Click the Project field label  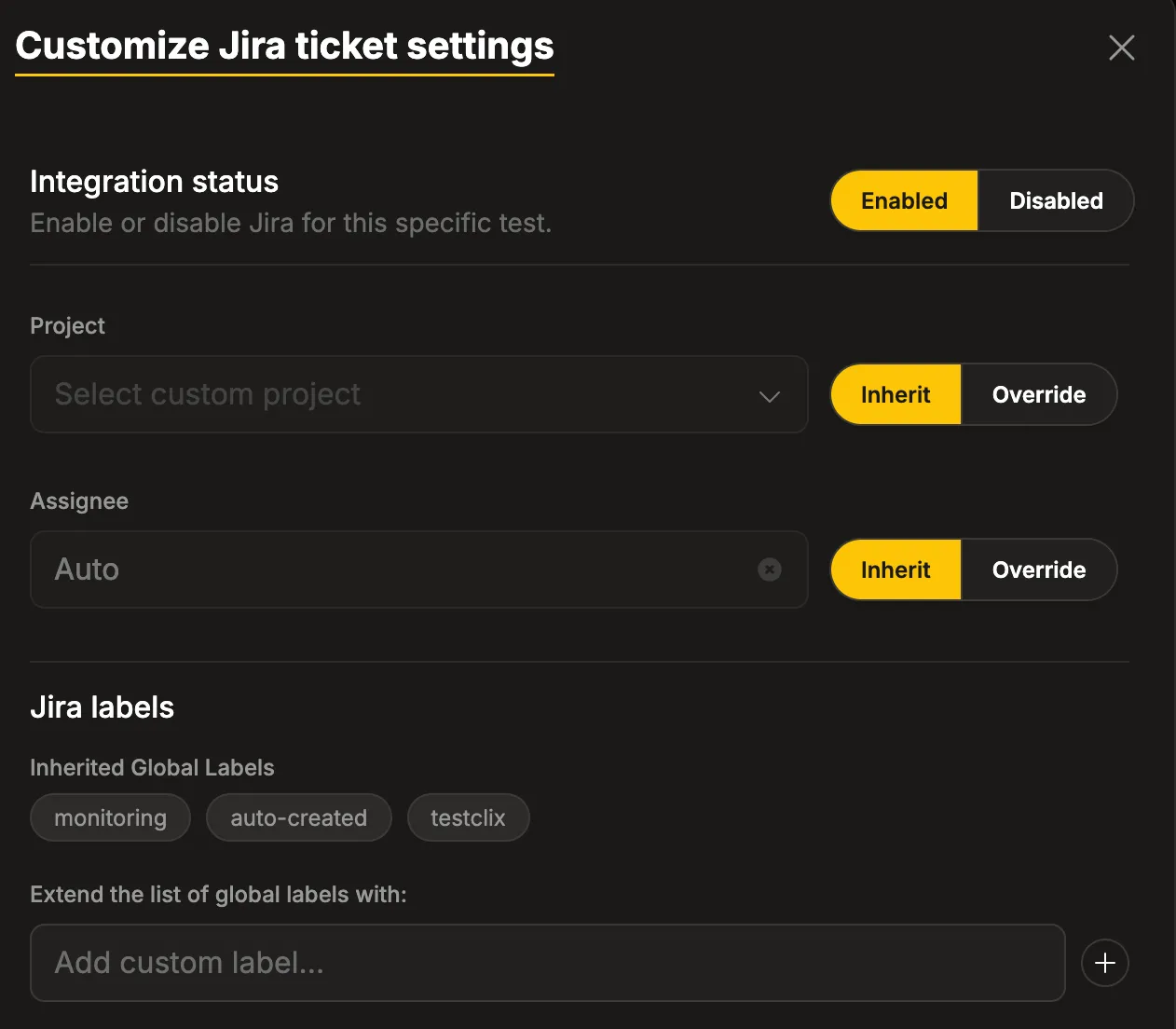[x=68, y=326]
